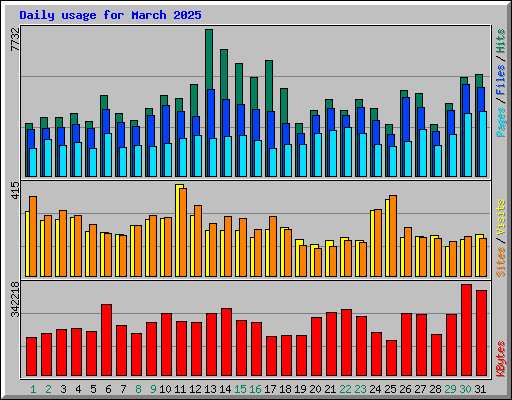Click day 16 on the x-axis

click(255, 389)
